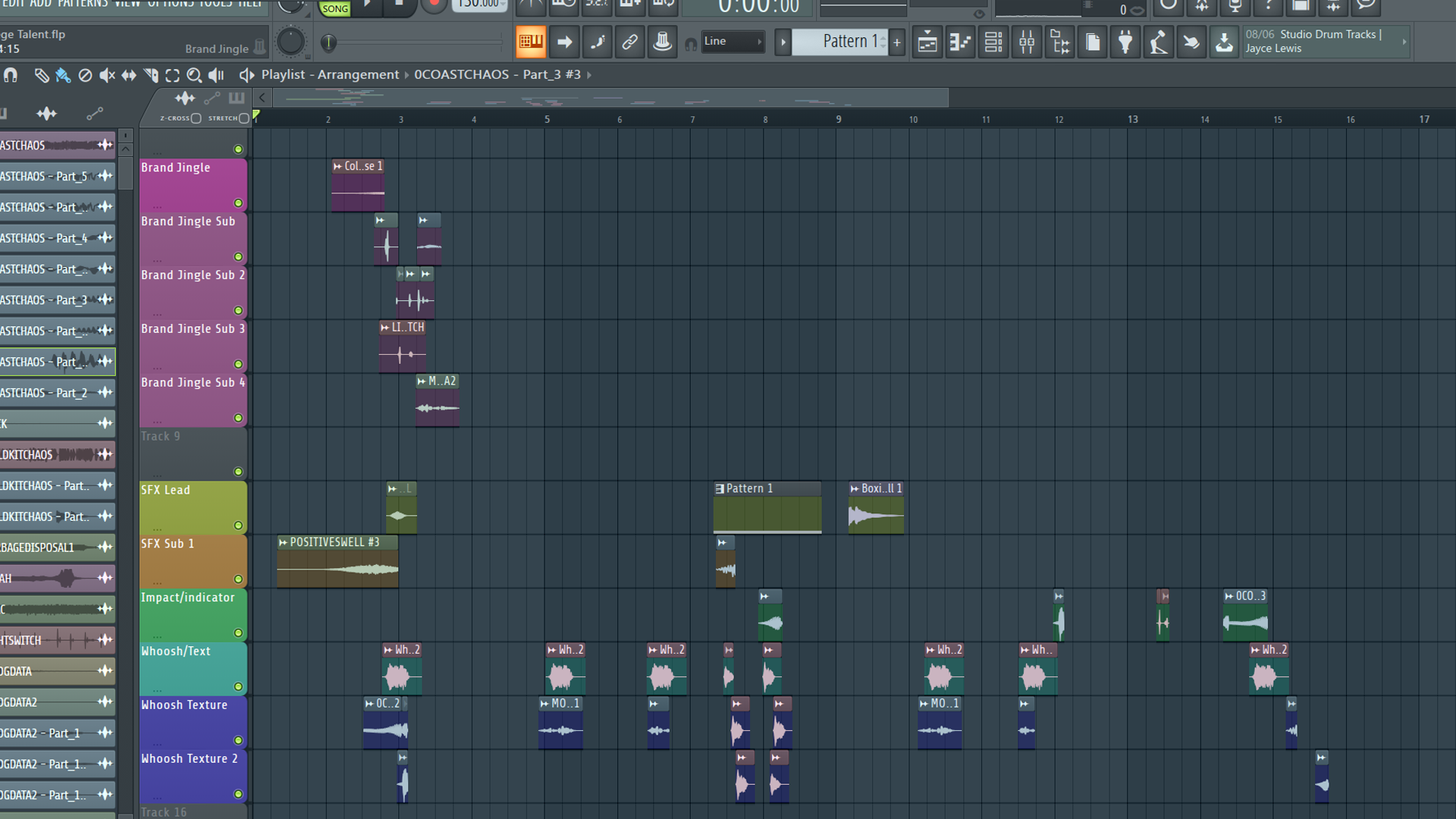Viewport: 1456px width, 819px height.
Task: Click the document pages icon in toolbar
Action: pos(1093,42)
